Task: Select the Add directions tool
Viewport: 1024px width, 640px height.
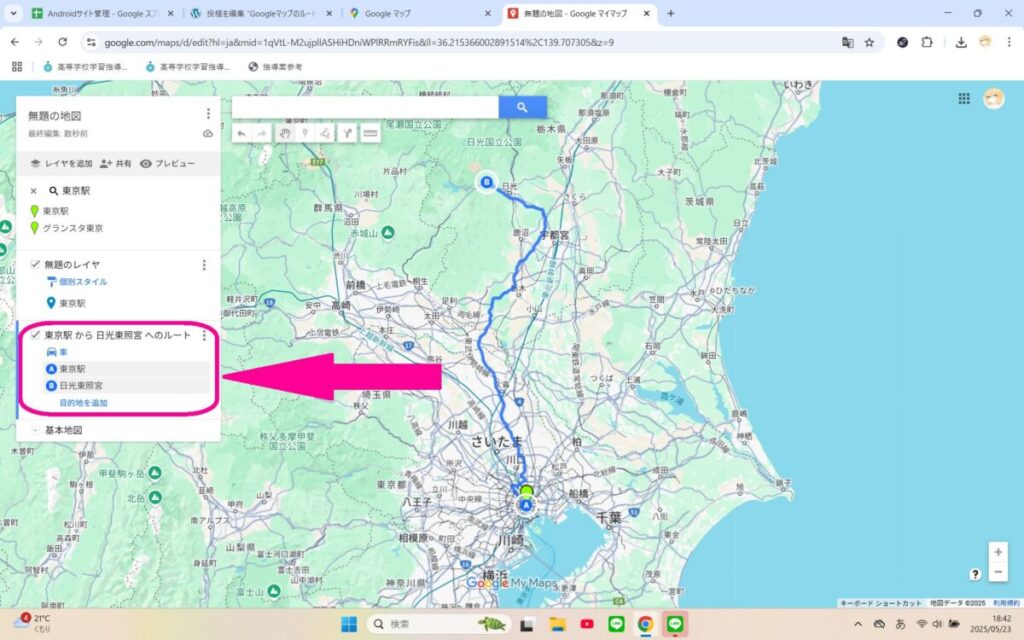Action: (347, 133)
